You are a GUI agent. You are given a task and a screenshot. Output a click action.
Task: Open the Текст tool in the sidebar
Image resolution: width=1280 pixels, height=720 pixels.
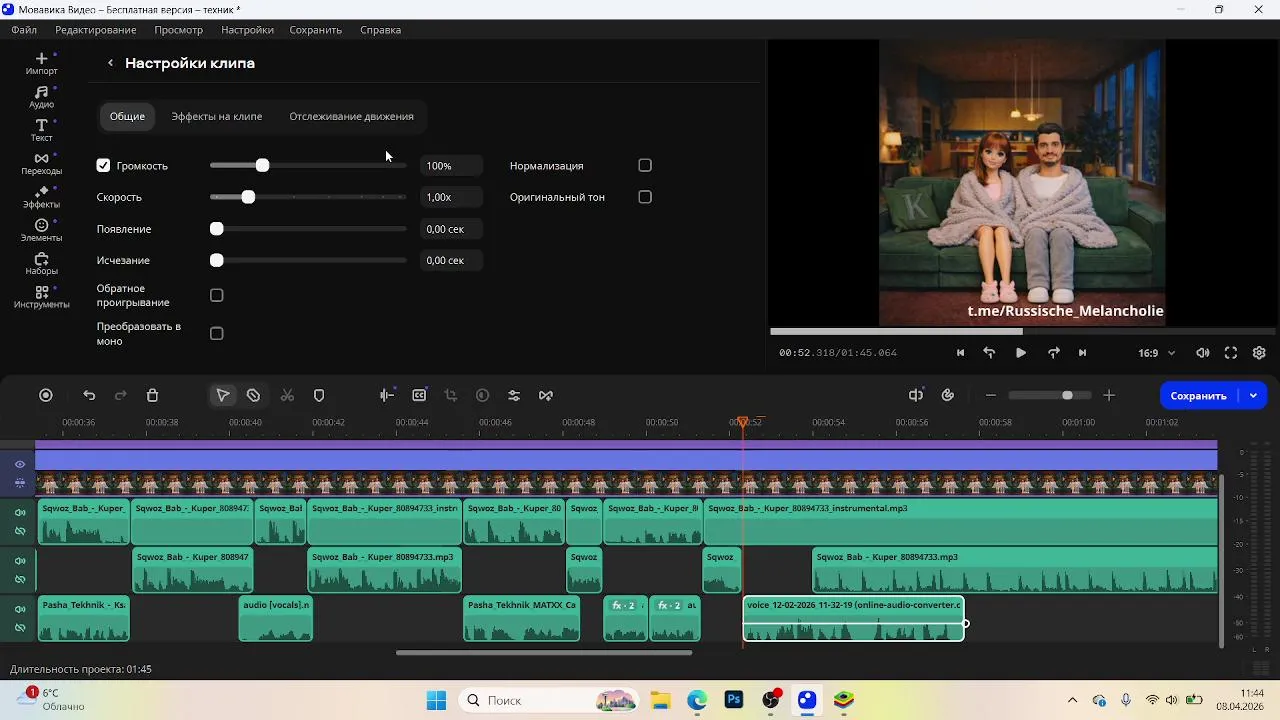[41, 130]
